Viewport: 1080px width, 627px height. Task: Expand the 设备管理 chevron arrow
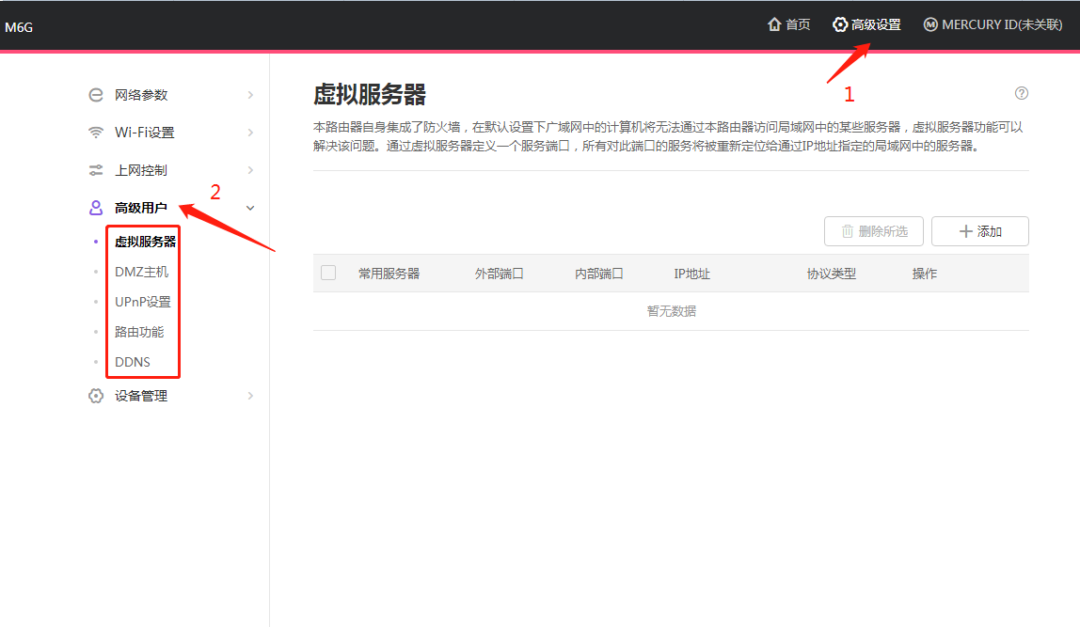tap(250, 395)
